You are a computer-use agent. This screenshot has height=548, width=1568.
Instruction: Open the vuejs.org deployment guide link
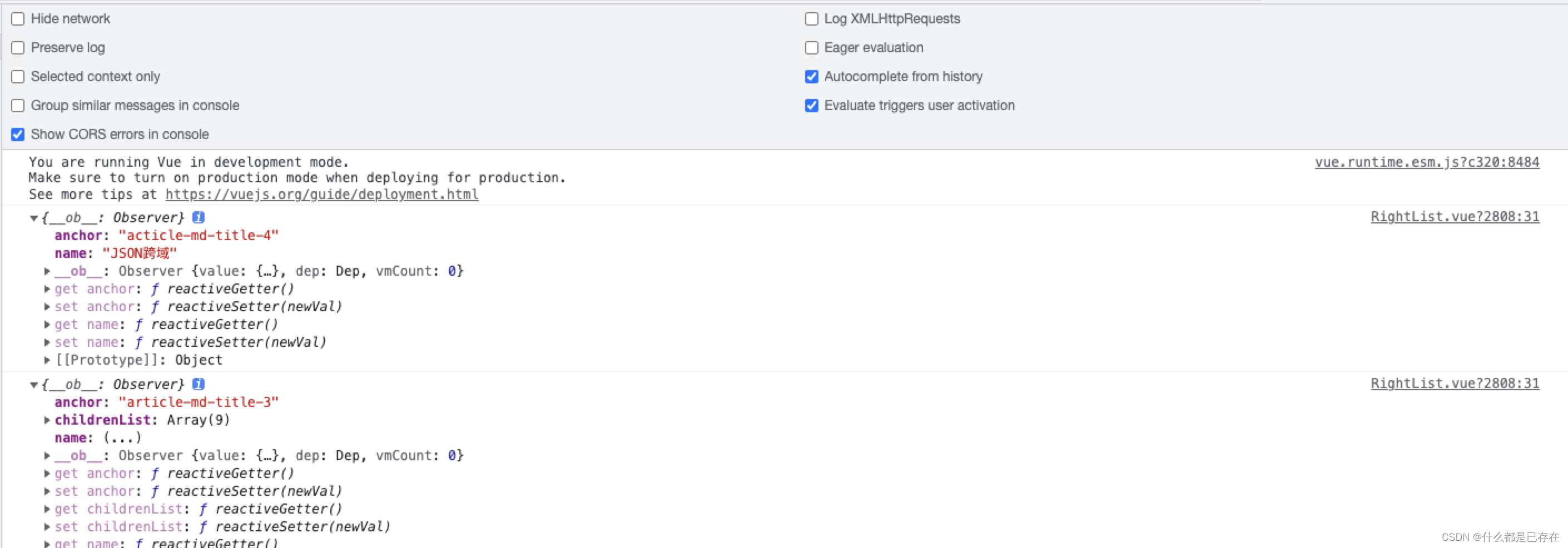tap(321, 195)
